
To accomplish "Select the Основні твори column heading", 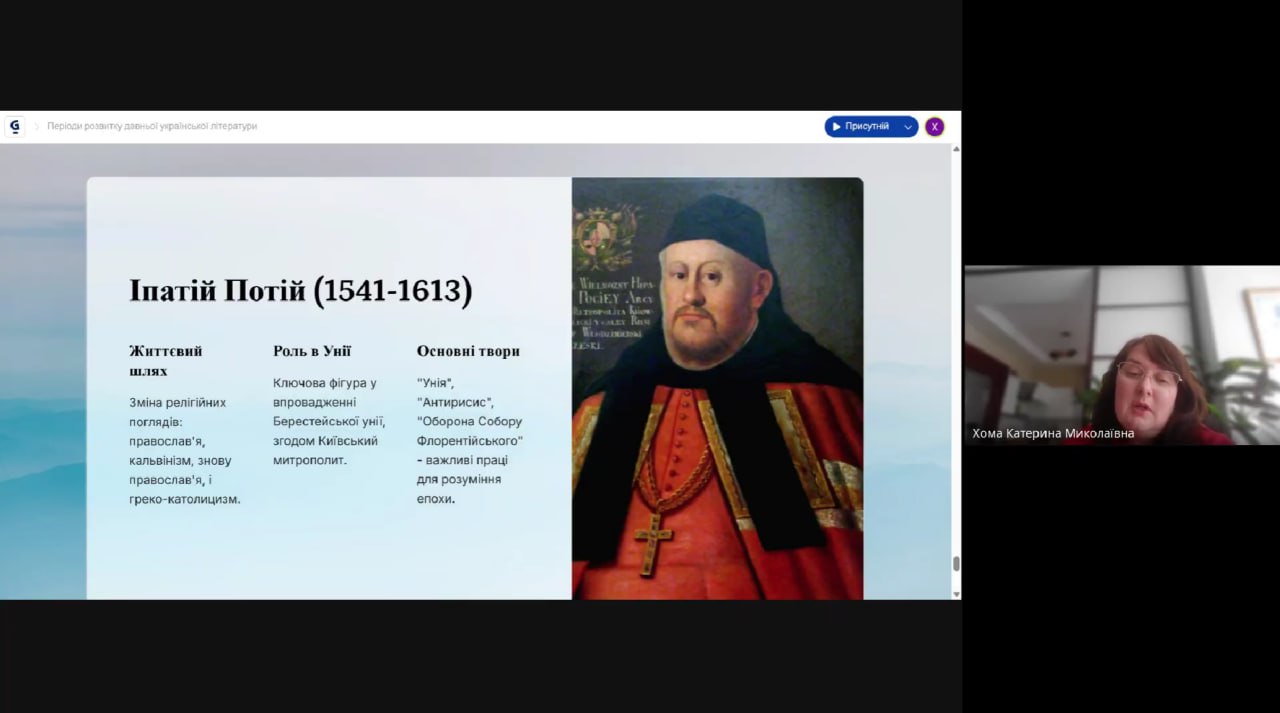I will [468, 351].
